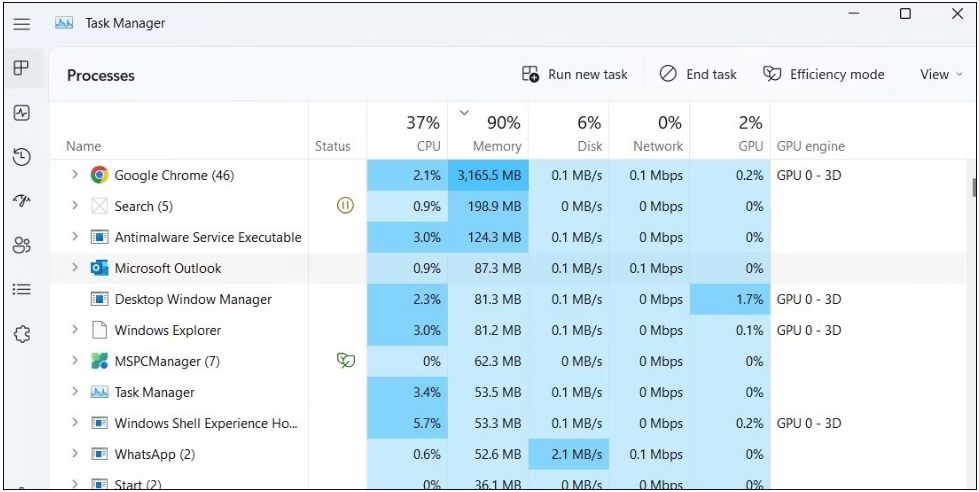The image size is (979, 492).
Task: Select the 62.3 MB memory cell
Action: click(488, 361)
